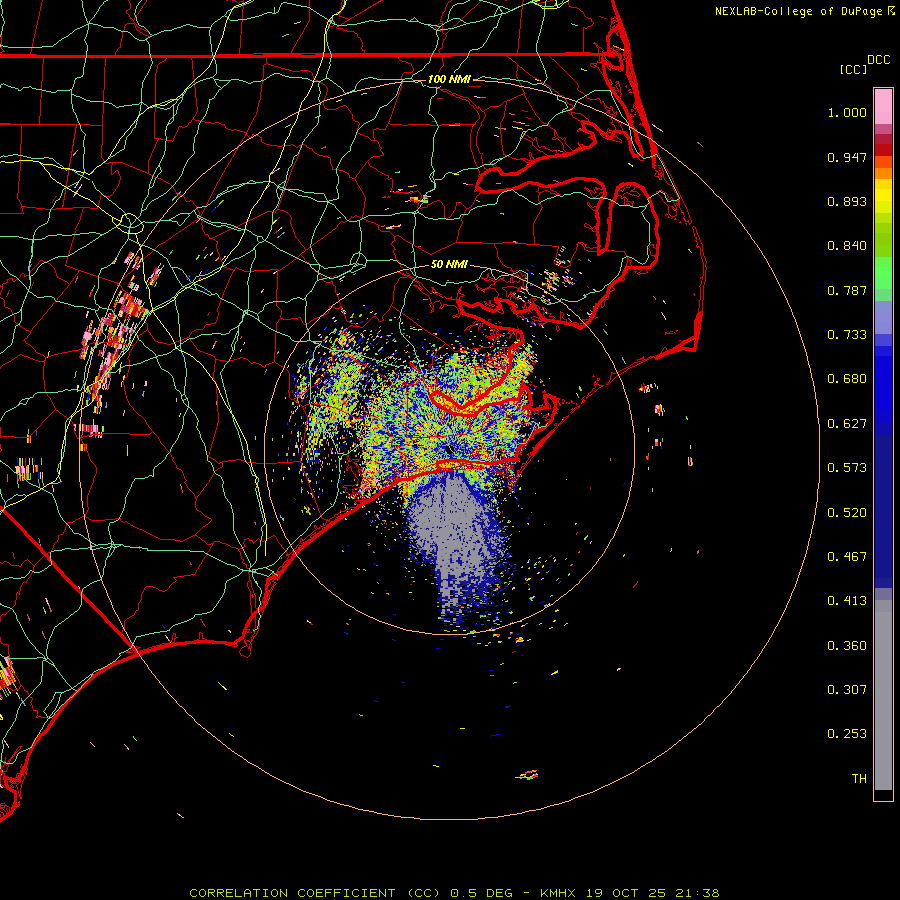This screenshot has height=900, width=900.
Task: Click the Correlation Coefficient KMHX caption
Action: click(454, 893)
